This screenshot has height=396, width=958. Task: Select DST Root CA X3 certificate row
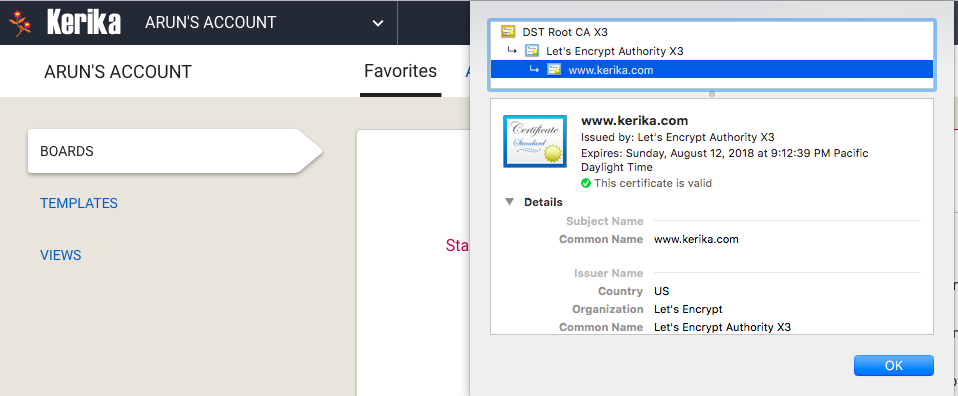(712, 31)
